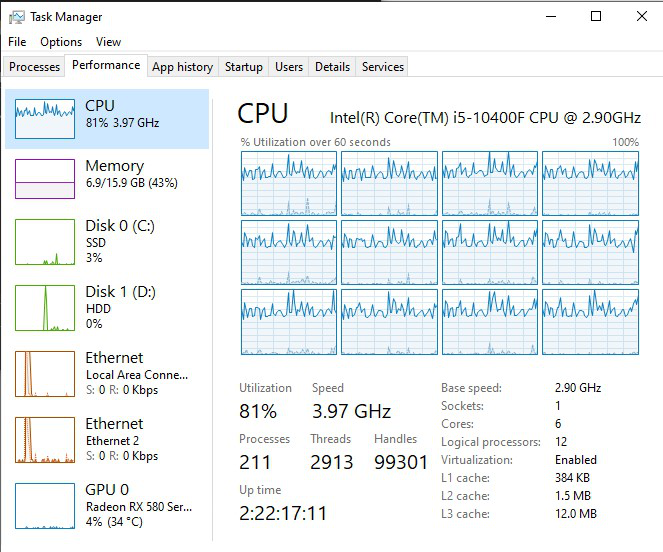Click the last logical processor graph

coord(590,322)
